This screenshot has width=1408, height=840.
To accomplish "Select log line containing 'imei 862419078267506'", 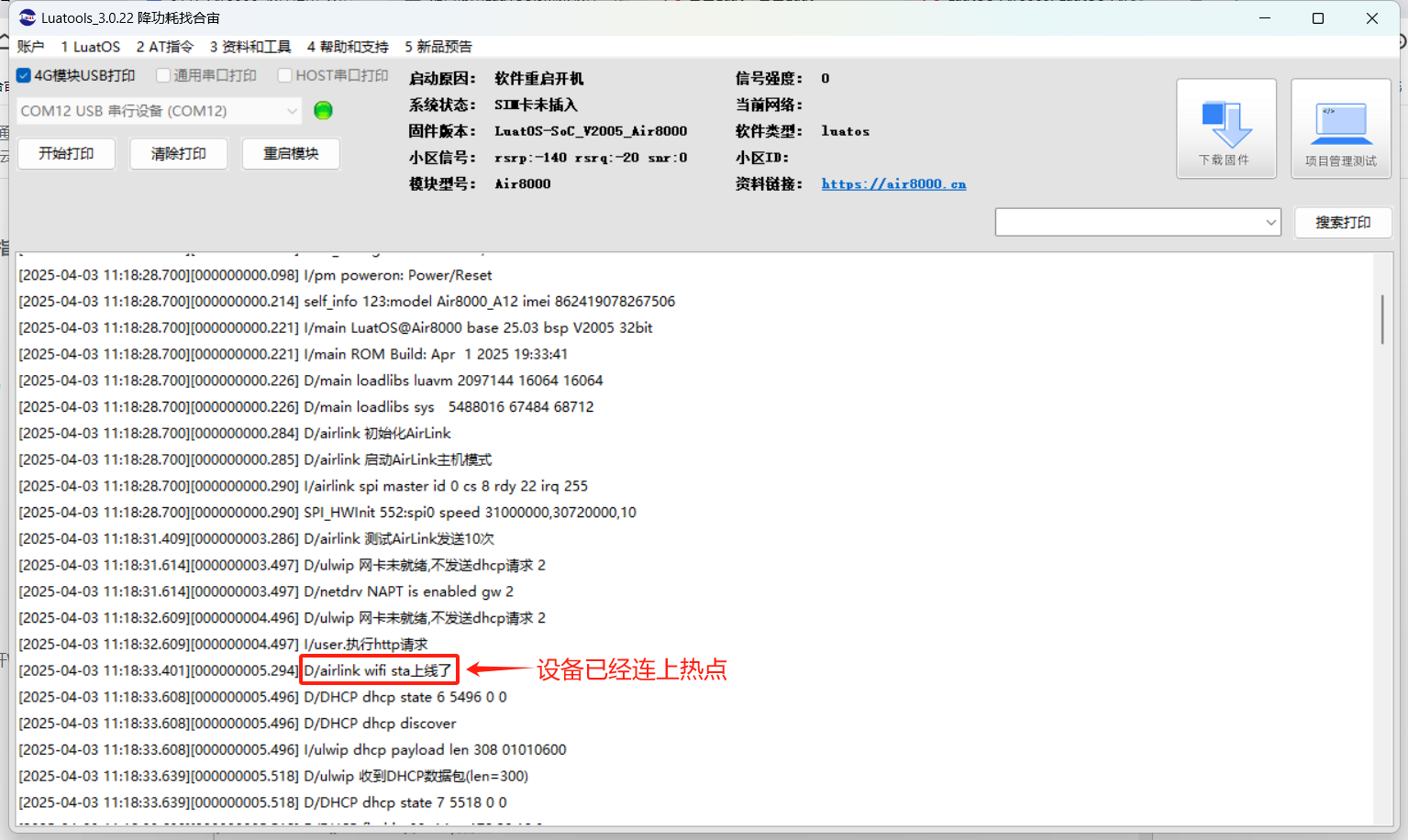I will 347,301.
